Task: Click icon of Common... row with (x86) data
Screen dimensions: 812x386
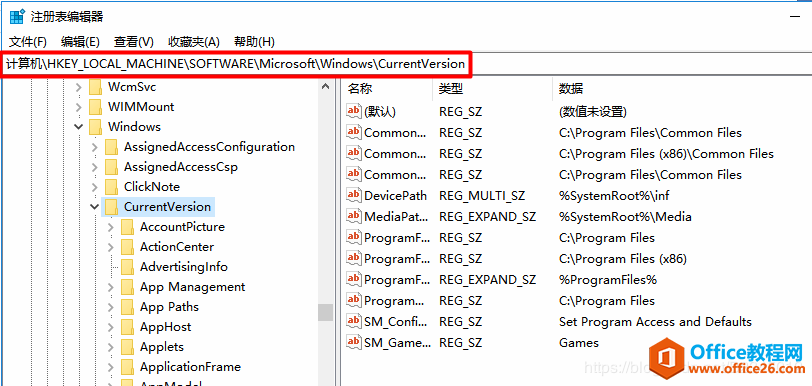Action: tap(354, 153)
